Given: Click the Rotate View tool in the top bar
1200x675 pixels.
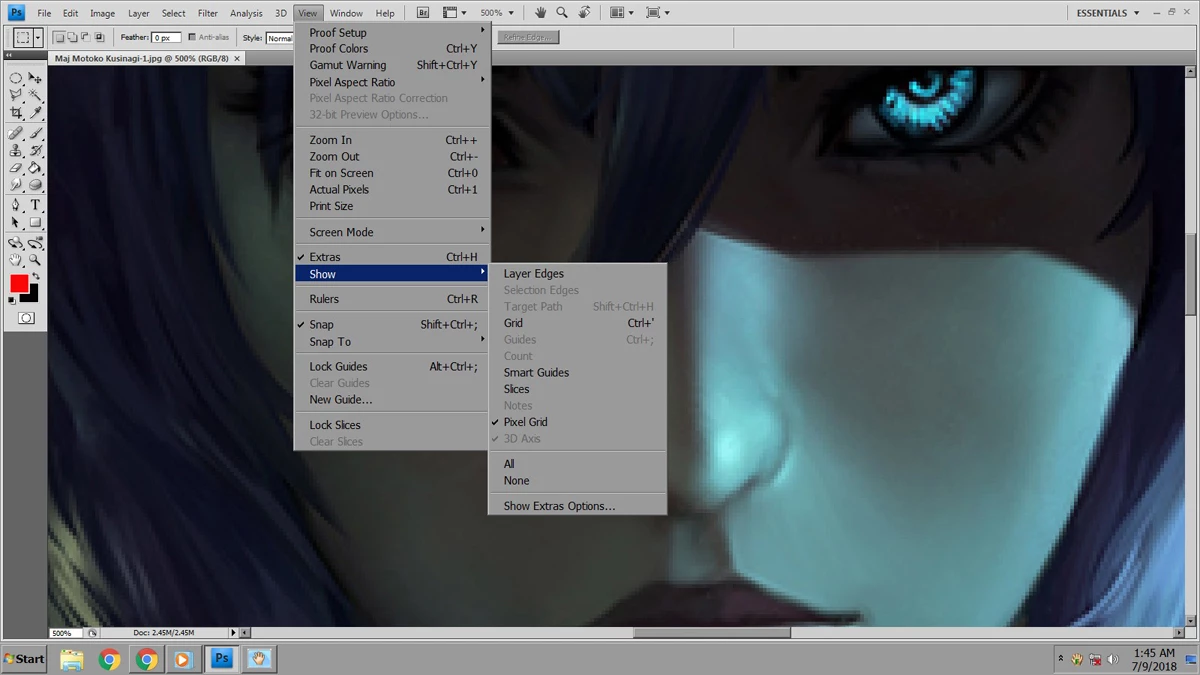Looking at the screenshot, I should pos(585,13).
